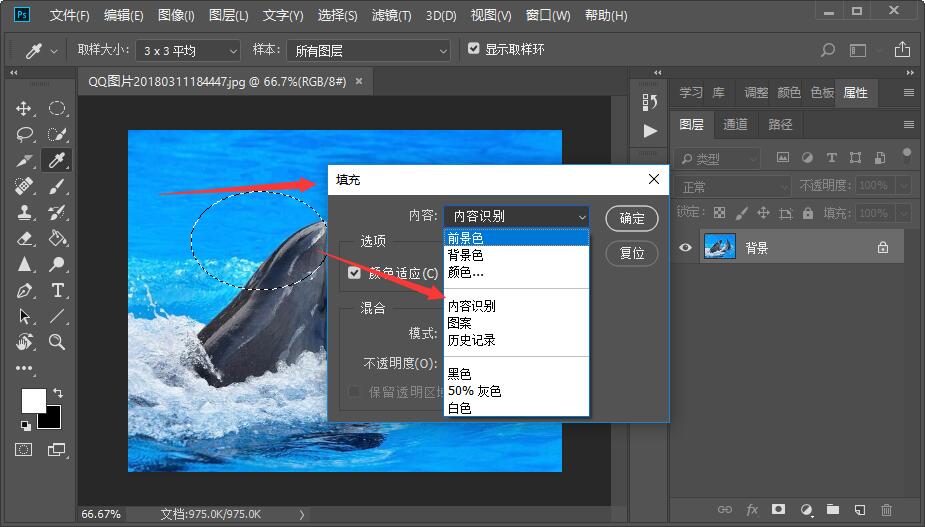Select the Hand tool

click(24, 342)
